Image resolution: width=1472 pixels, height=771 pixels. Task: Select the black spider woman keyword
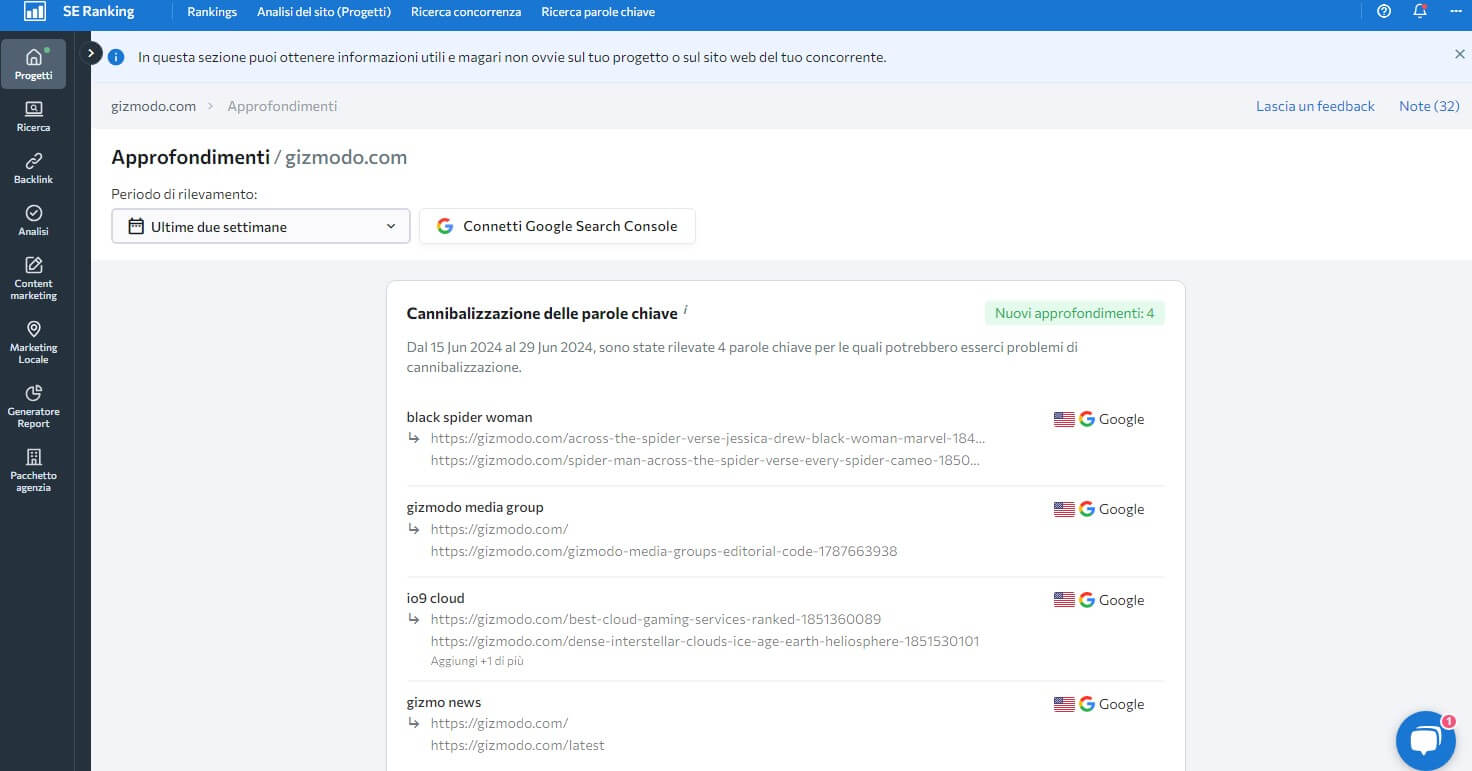(469, 417)
